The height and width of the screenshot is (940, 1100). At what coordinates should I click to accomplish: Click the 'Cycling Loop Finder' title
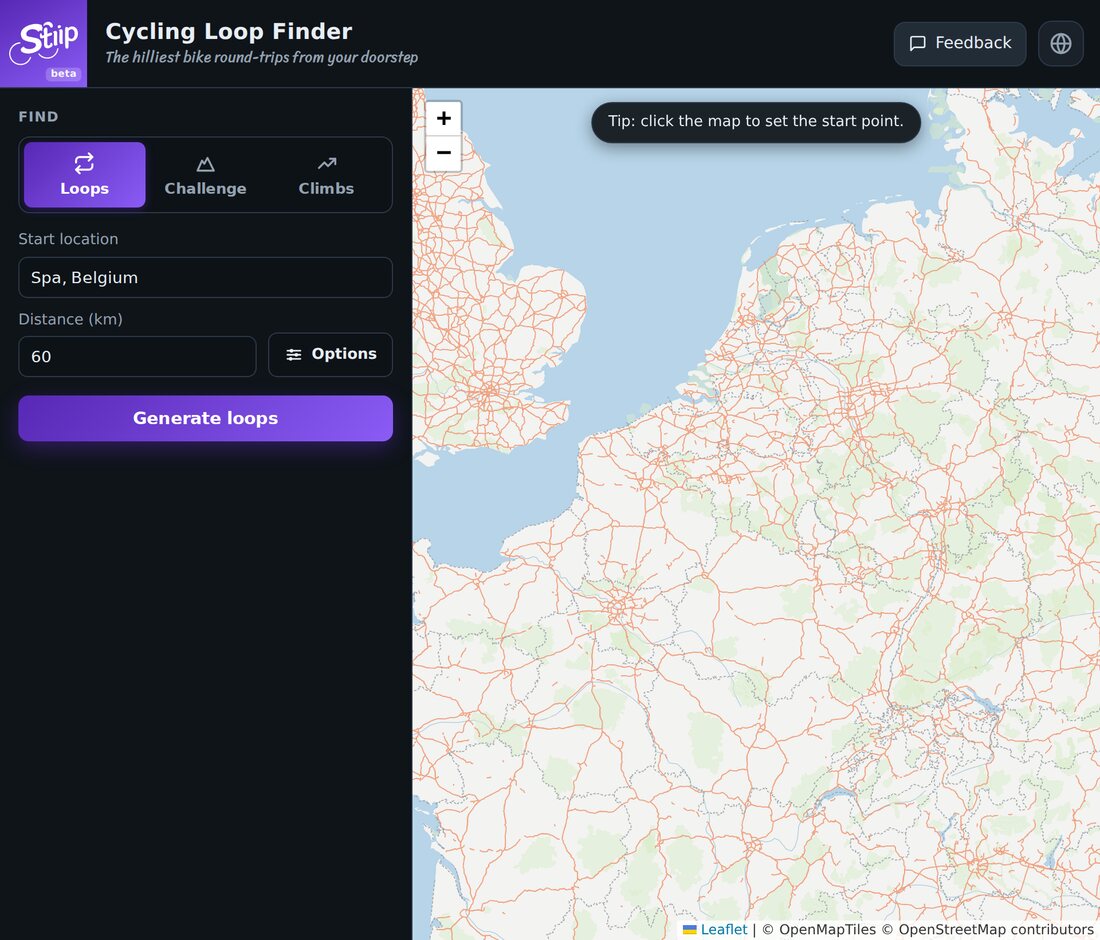tap(229, 32)
